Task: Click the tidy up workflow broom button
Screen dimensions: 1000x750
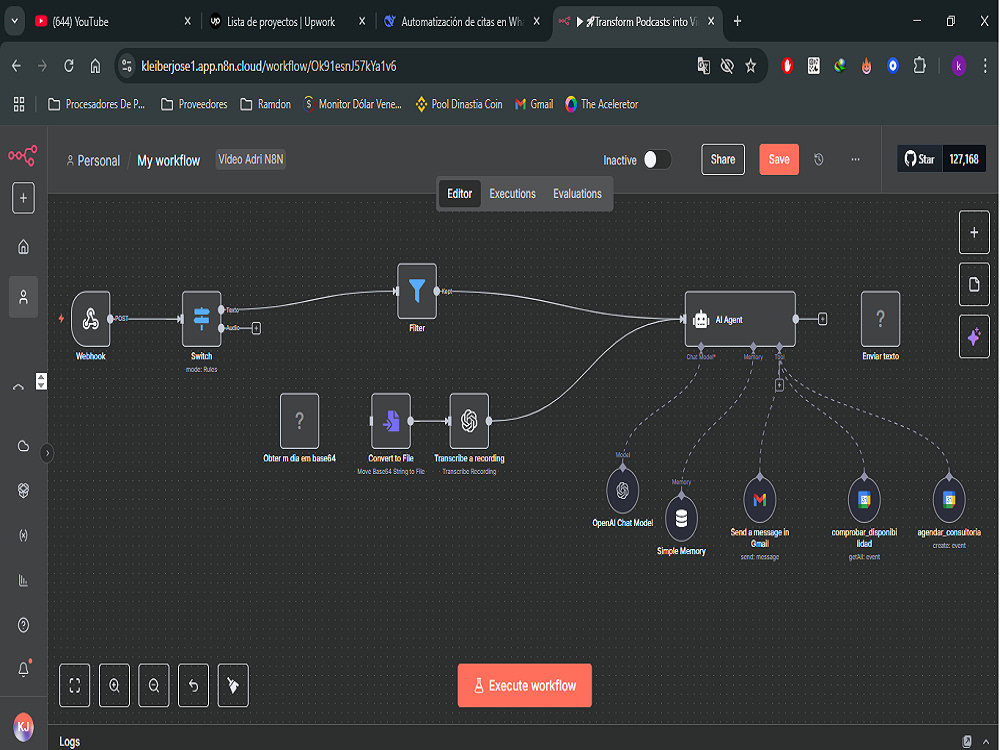Action: 233,686
